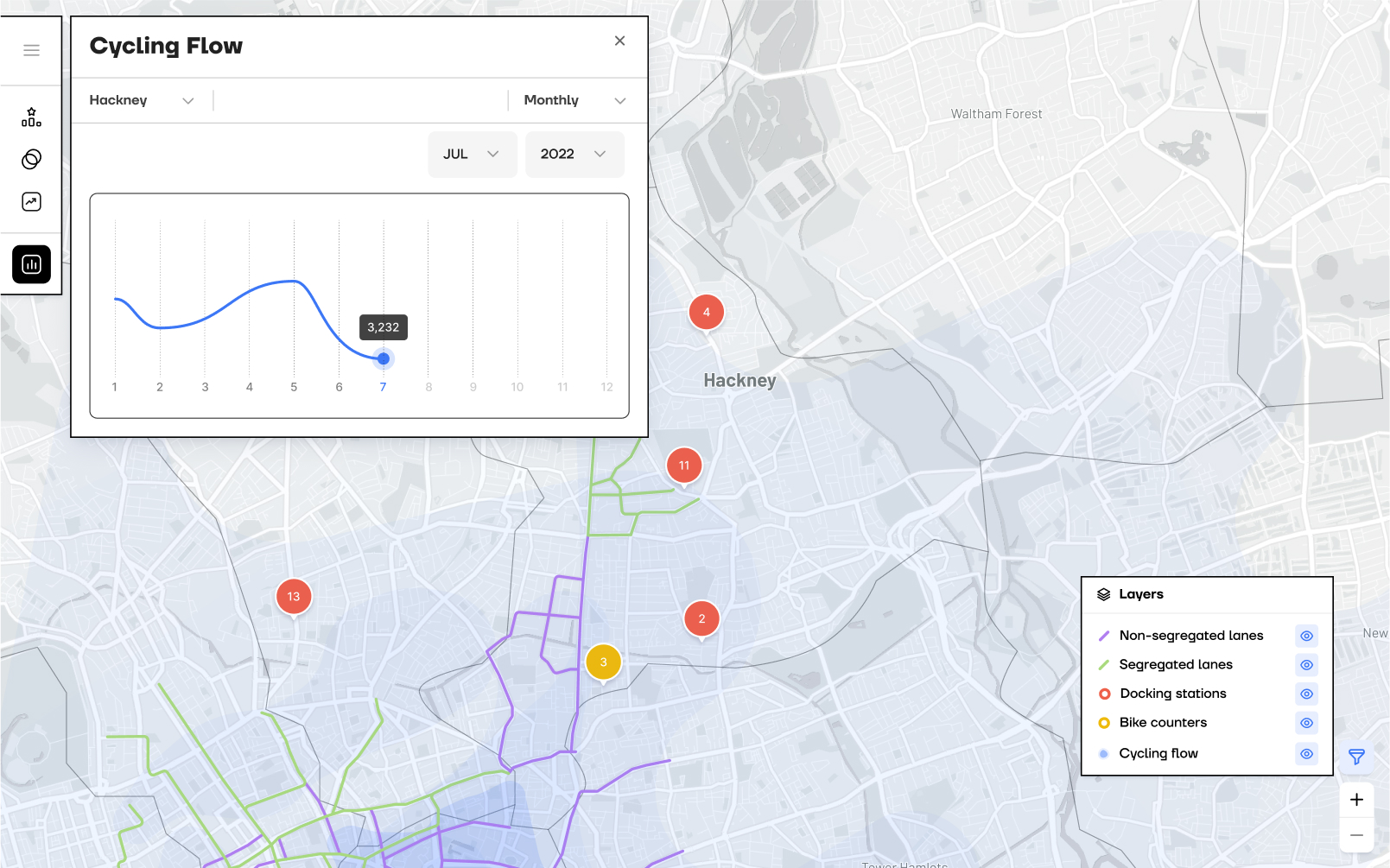
Task: Select the overlapping circles sidebar icon
Action: 31,159
